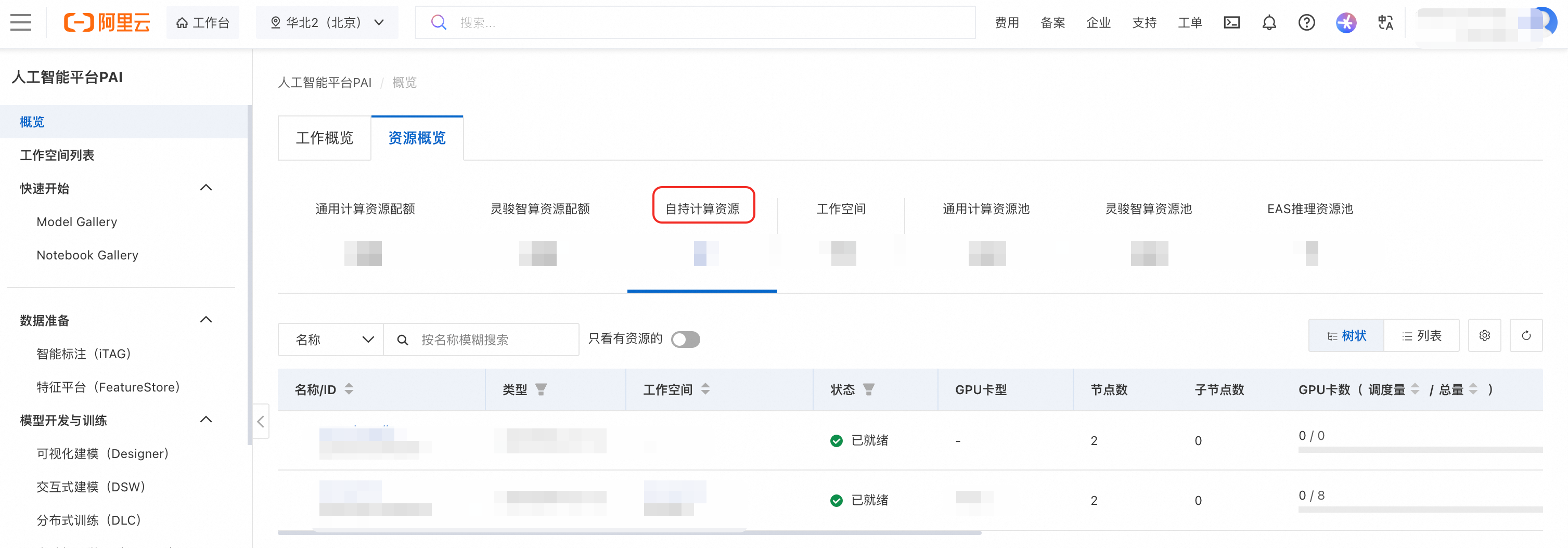Open the 华北2（北京）region dropdown

click(x=327, y=22)
